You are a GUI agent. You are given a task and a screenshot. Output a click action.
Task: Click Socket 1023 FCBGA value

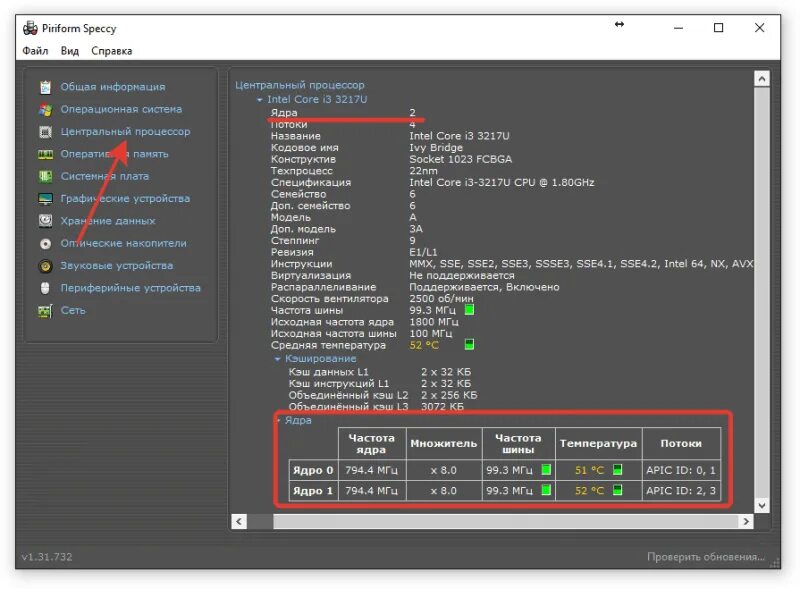tap(460, 159)
